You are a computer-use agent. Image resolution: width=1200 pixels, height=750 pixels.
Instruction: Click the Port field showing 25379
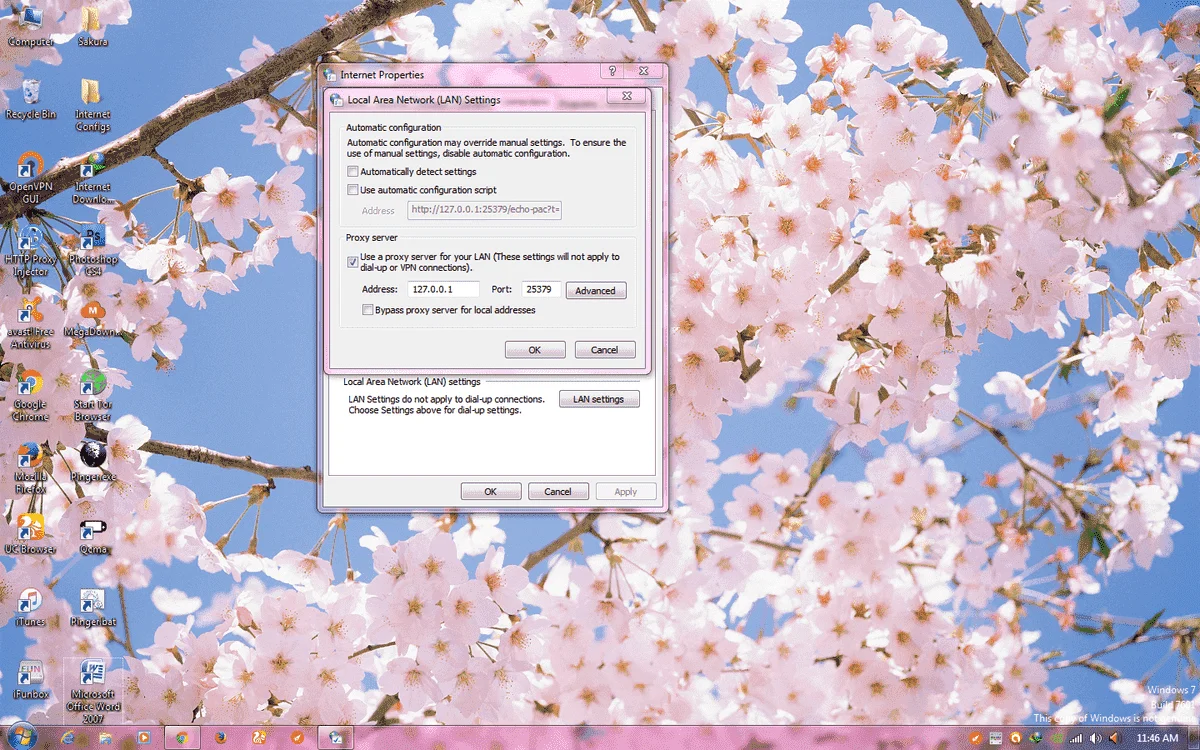[541, 289]
